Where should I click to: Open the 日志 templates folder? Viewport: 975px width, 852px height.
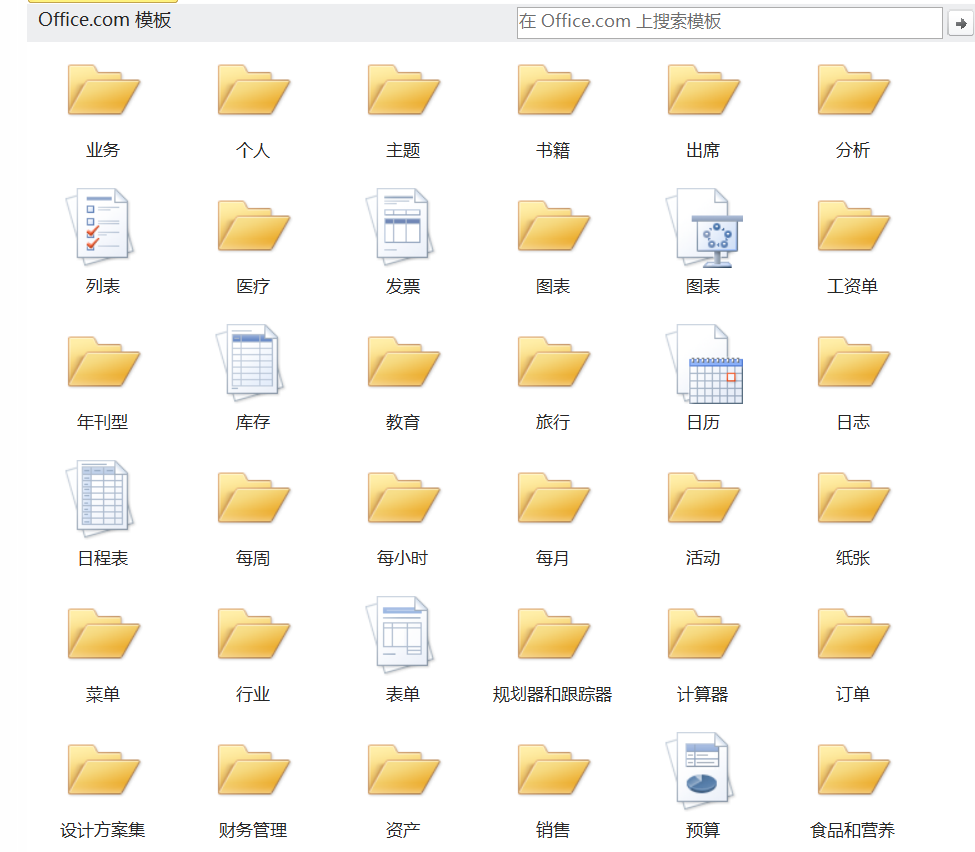pyautogui.click(x=853, y=363)
